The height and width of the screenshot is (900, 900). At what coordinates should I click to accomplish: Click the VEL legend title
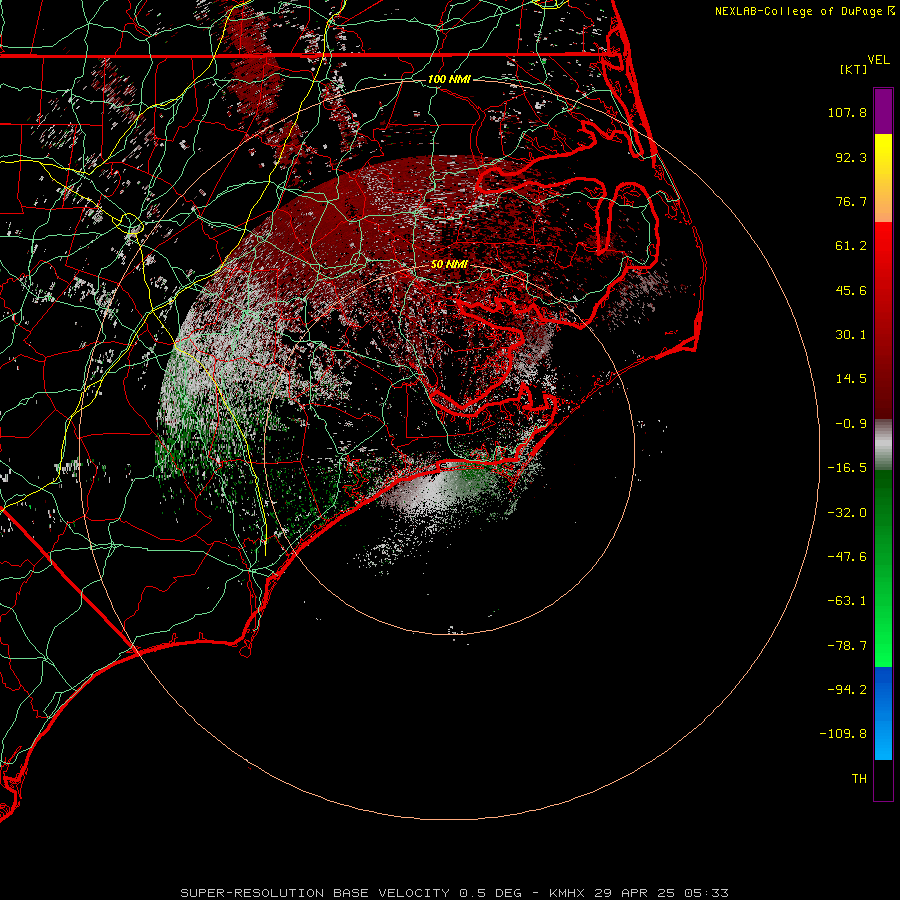(x=878, y=60)
